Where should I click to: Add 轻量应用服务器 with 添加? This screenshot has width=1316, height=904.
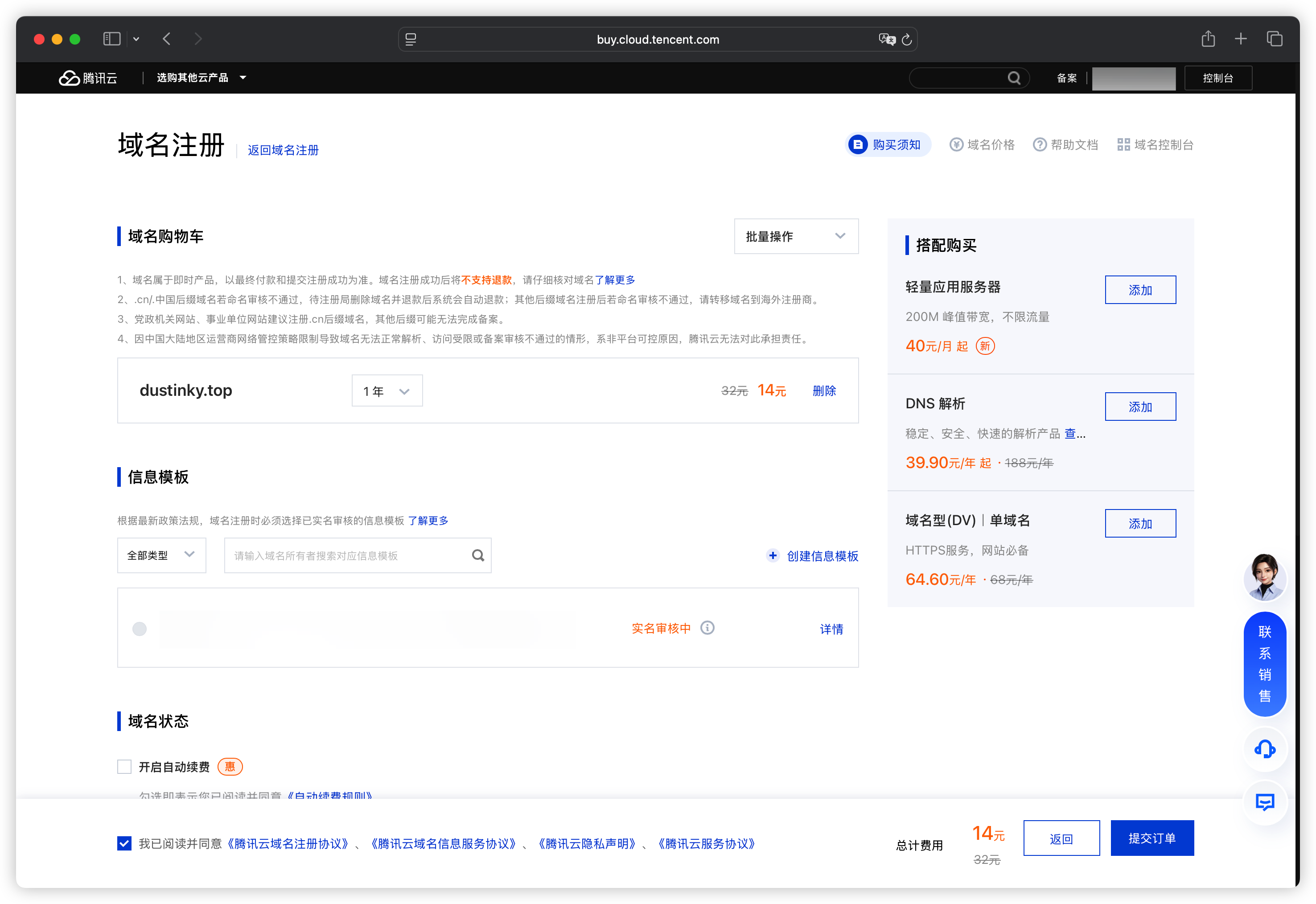(1140, 290)
